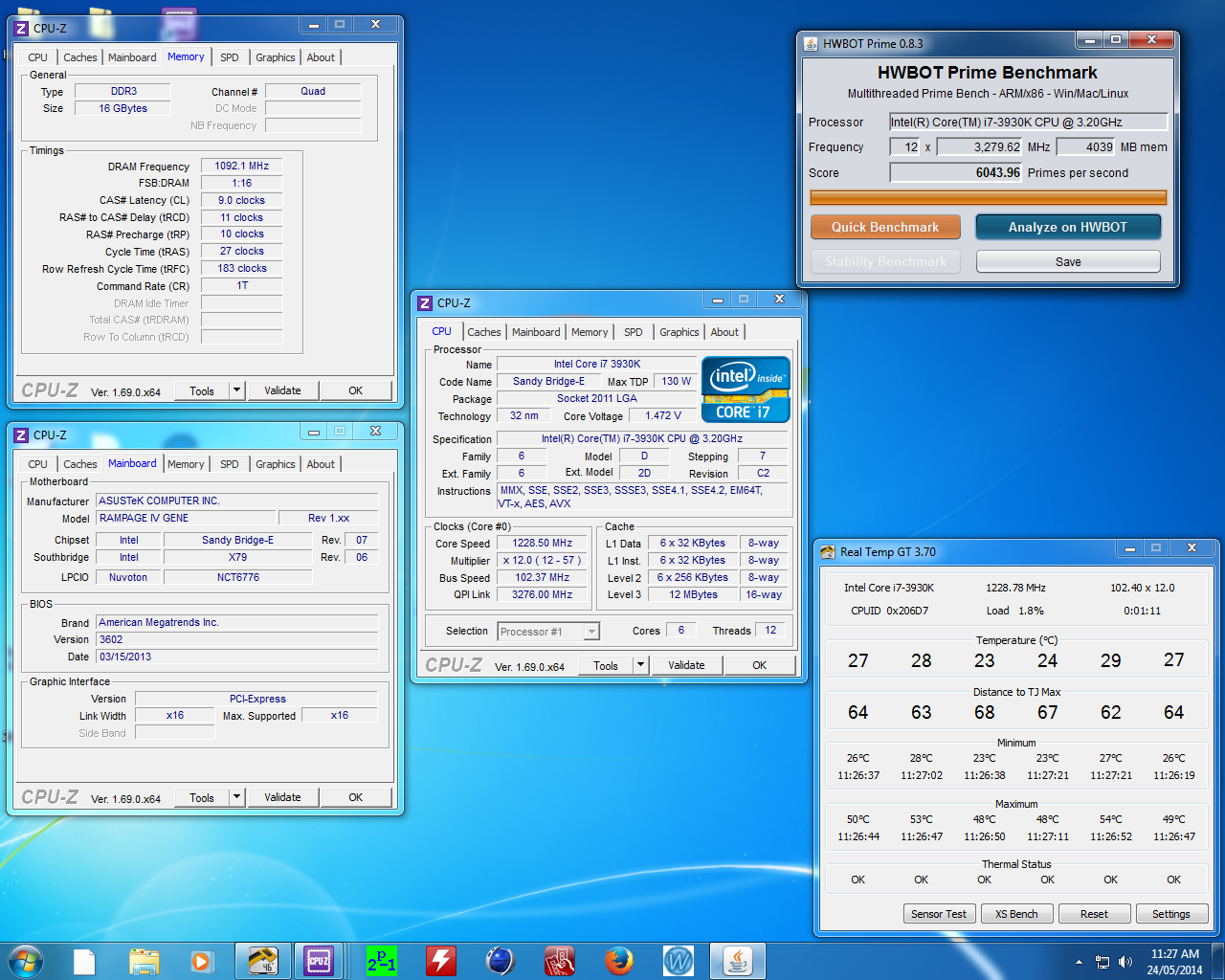Switch to Memory tab in CPU-Z processor window
This screenshot has height=980, width=1225.
(590, 332)
